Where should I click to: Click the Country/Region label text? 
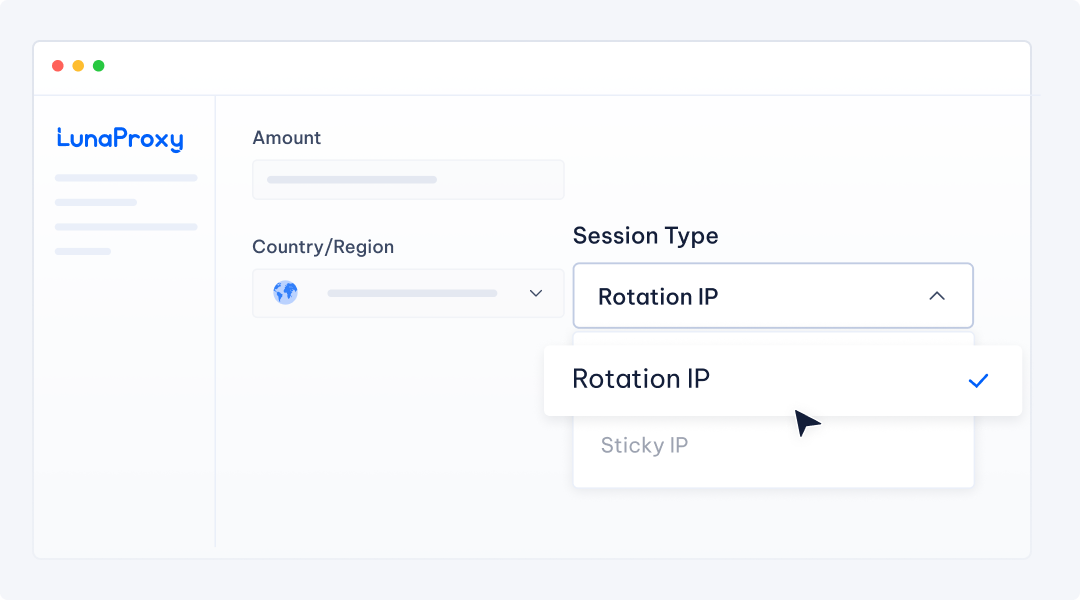tap(323, 247)
